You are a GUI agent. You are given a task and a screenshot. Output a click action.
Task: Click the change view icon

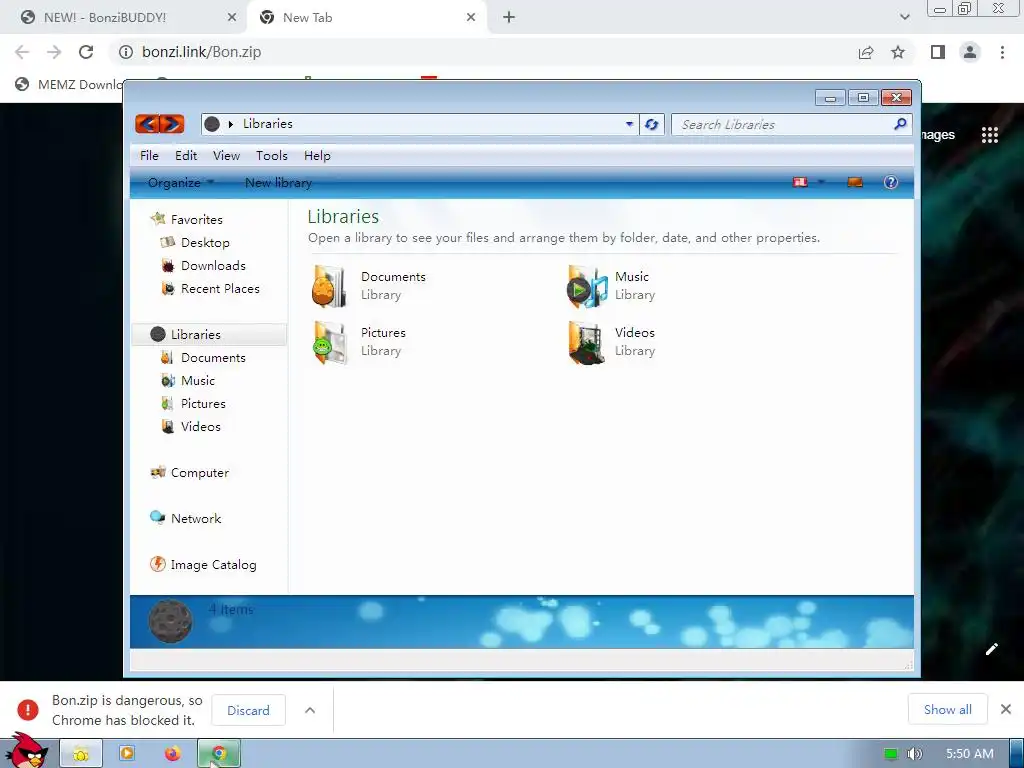800,182
